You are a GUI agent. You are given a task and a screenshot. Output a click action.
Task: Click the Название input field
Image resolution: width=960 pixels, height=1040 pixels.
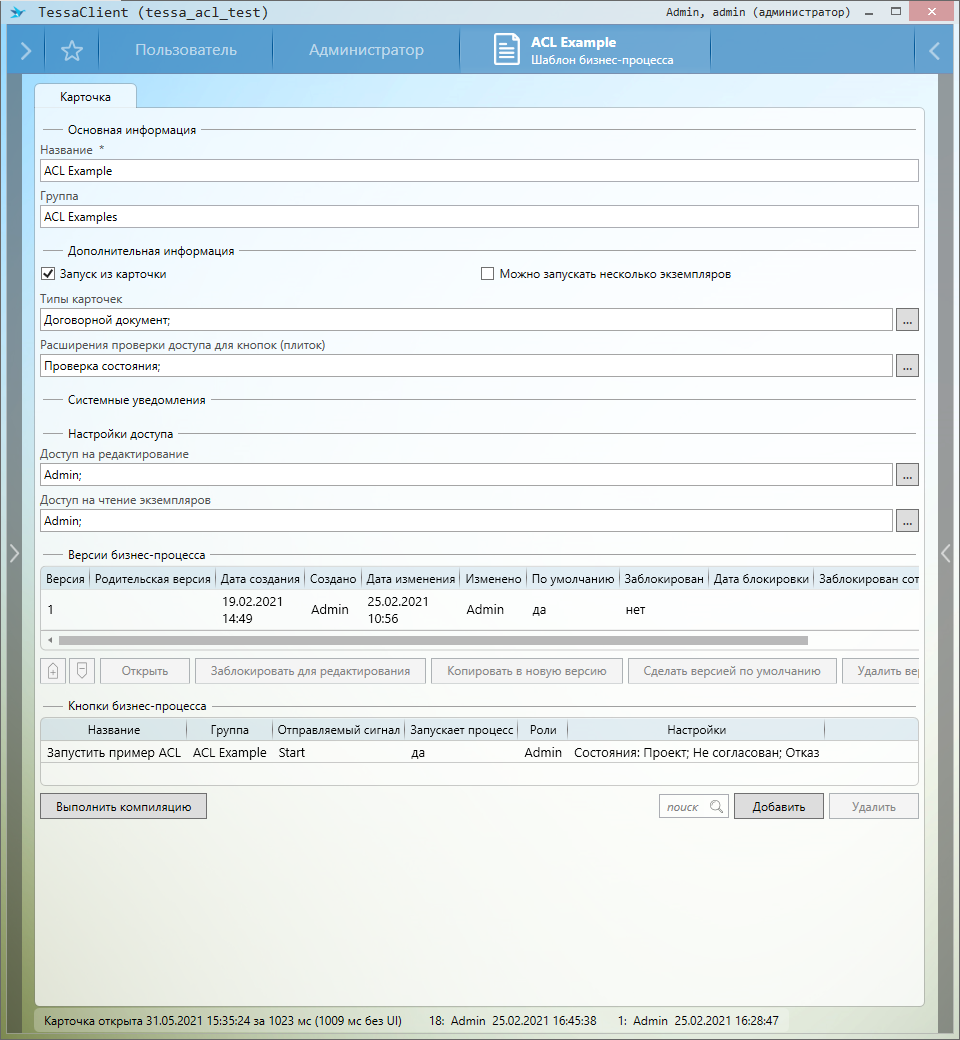tap(479, 171)
